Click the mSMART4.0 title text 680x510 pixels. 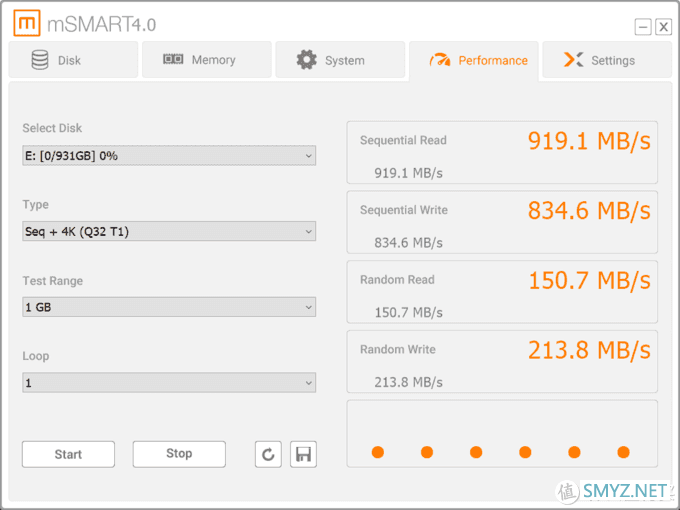101,24
